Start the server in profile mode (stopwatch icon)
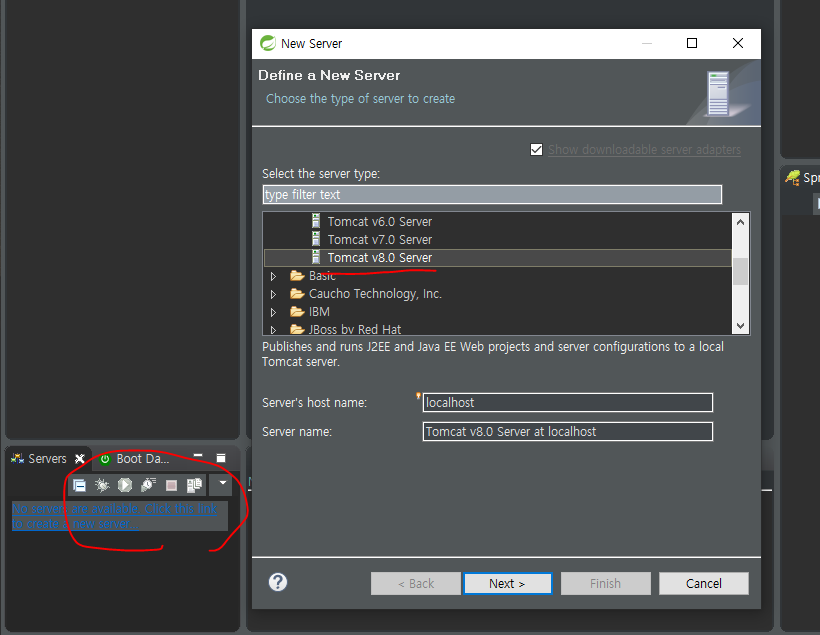Screen dimensions: 820x635 pyautogui.click(x=148, y=485)
